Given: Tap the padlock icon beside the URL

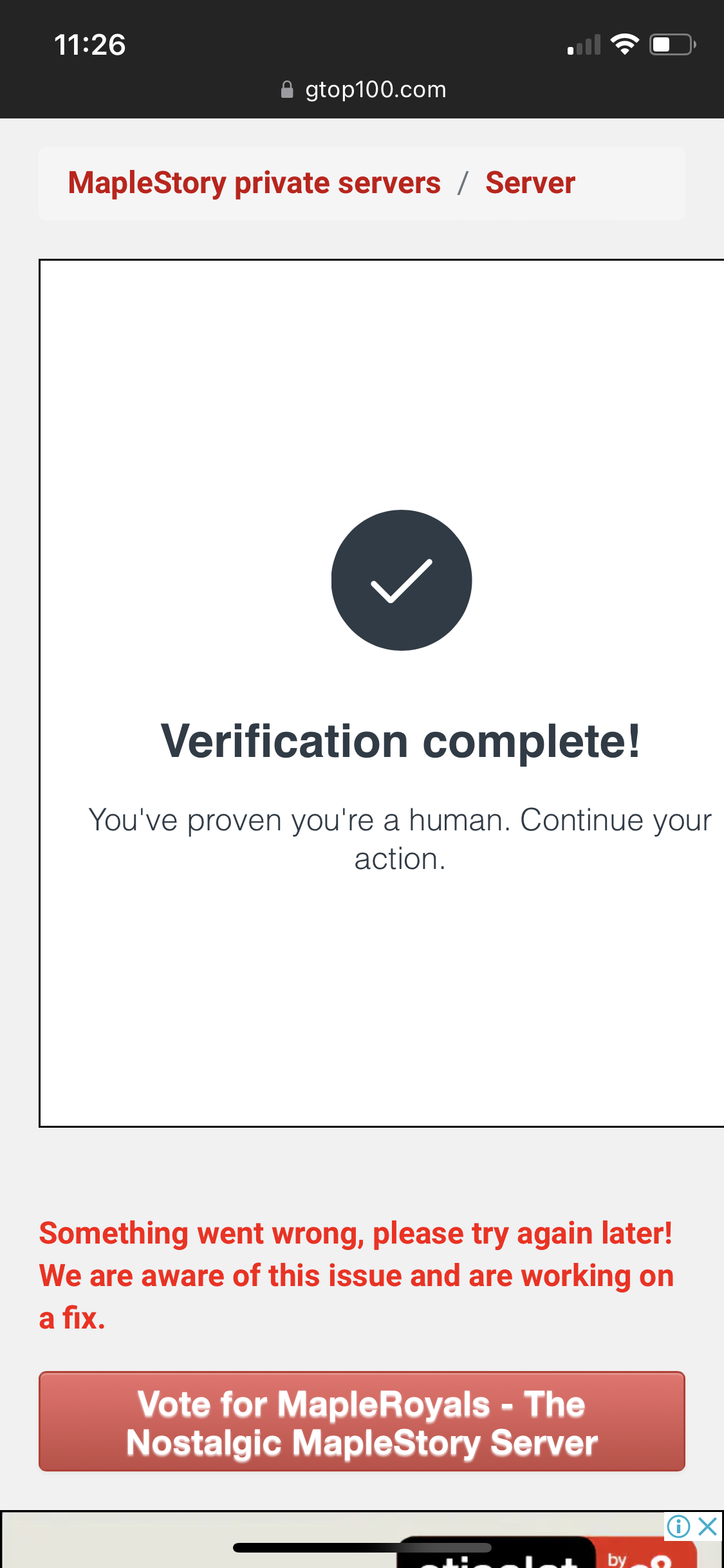Looking at the screenshot, I should point(287,89).
